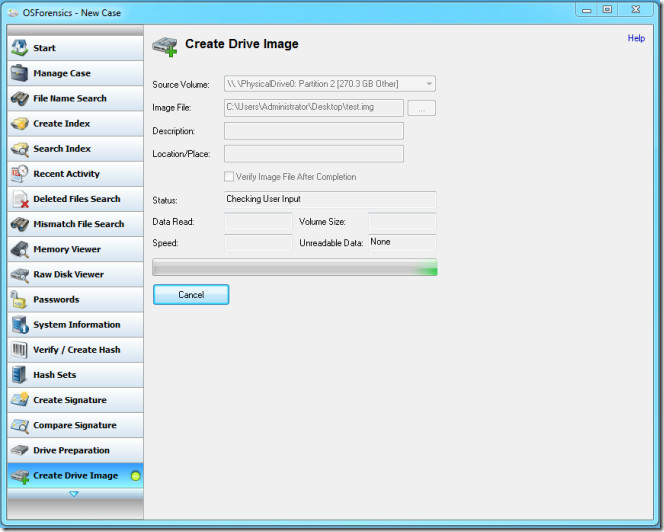This screenshot has width=664, height=532.
Task: Toggle Verify Image File After Completion checkbox
Action: click(229, 176)
